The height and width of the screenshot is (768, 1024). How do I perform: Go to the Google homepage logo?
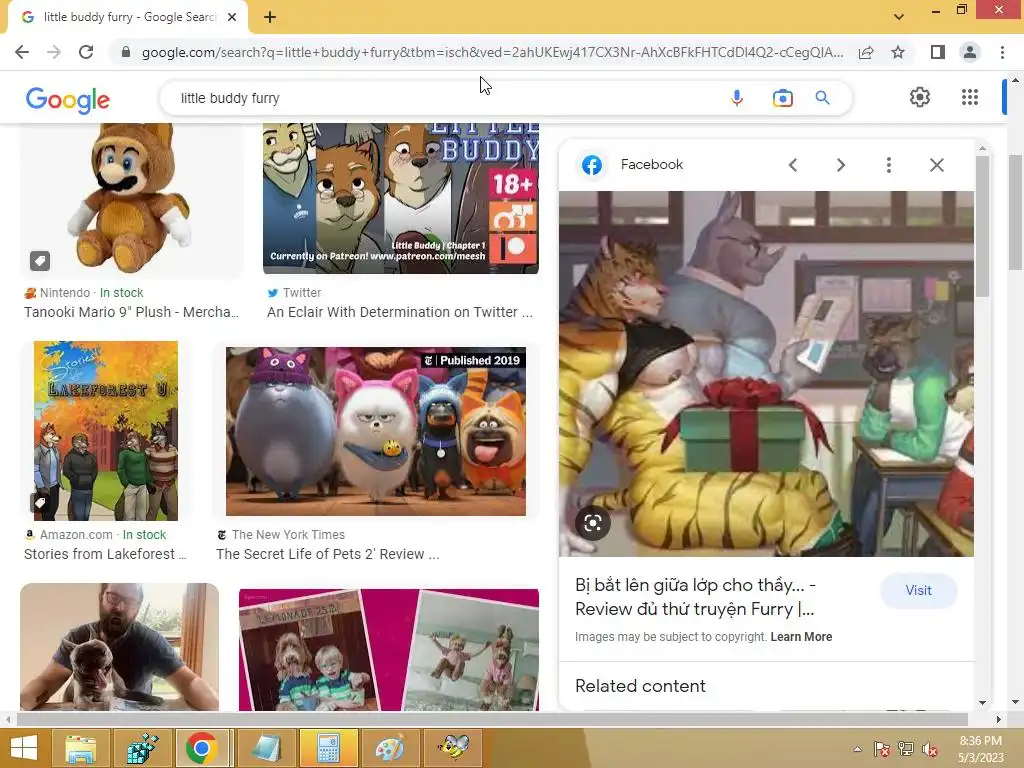68,99
